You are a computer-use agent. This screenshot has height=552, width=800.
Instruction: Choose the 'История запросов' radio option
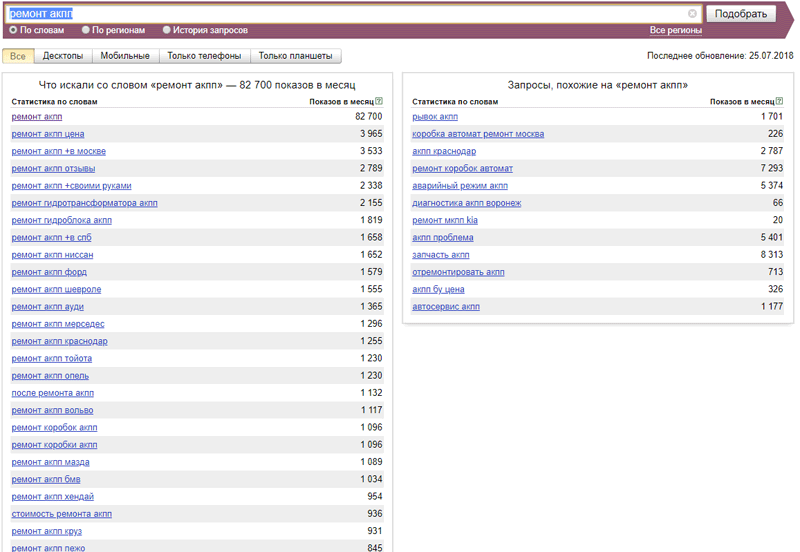pos(166,30)
